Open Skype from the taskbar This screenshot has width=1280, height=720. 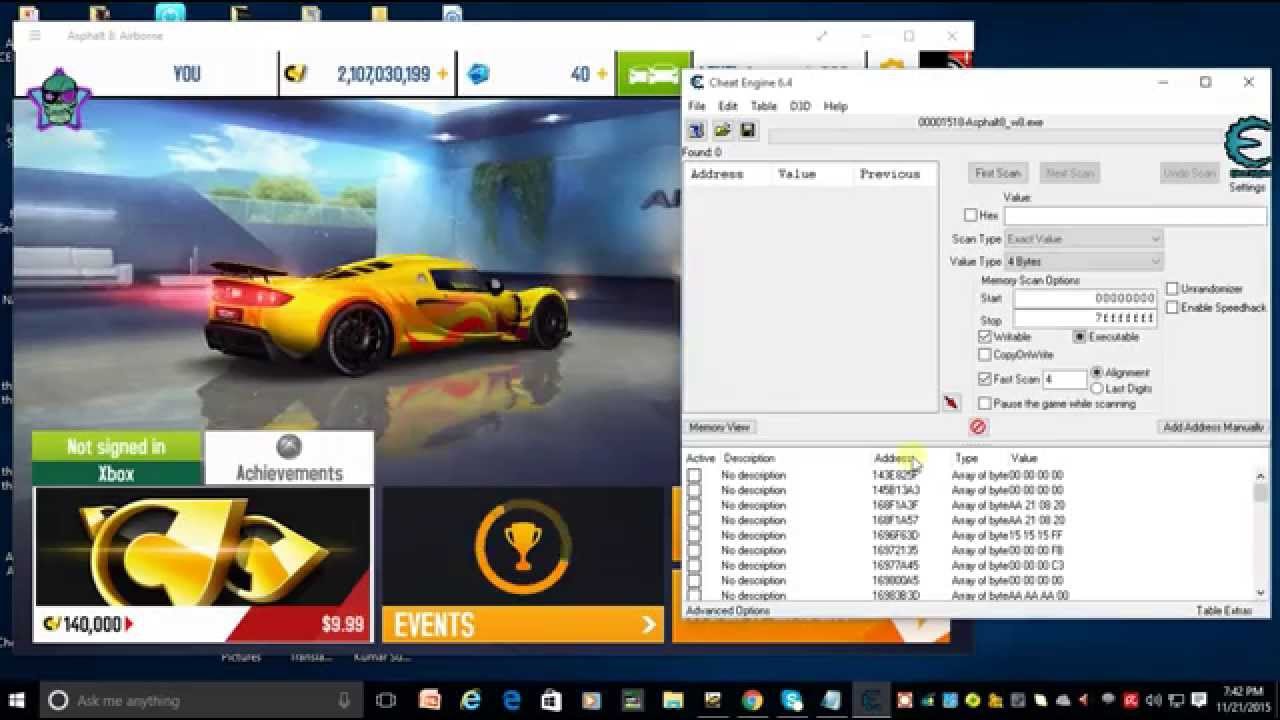coord(792,701)
